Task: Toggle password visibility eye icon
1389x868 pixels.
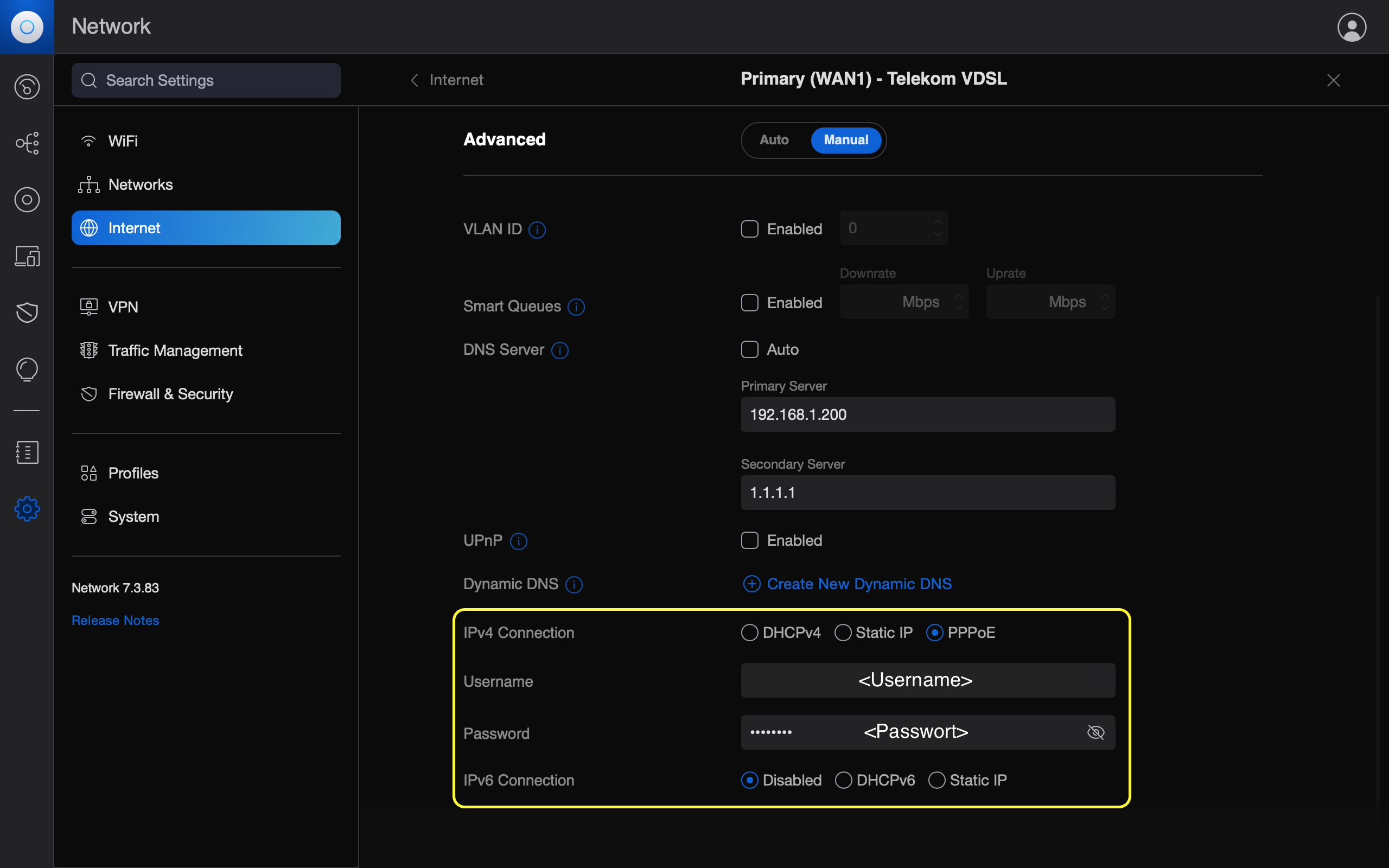Action: pos(1095,732)
